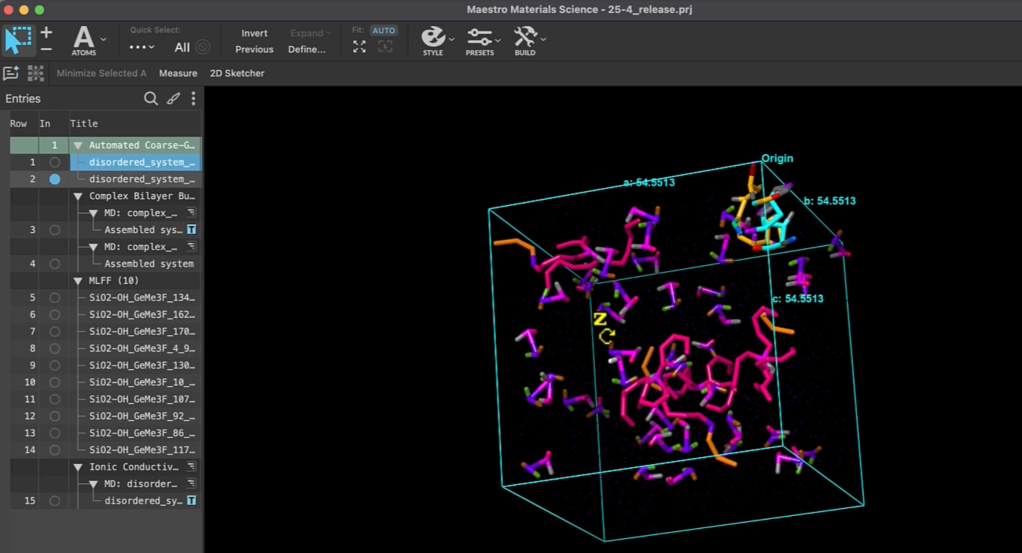Click the fit-to-view arrows icon
This screenshot has height=553, width=1022.
pyautogui.click(x=359, y=47)
